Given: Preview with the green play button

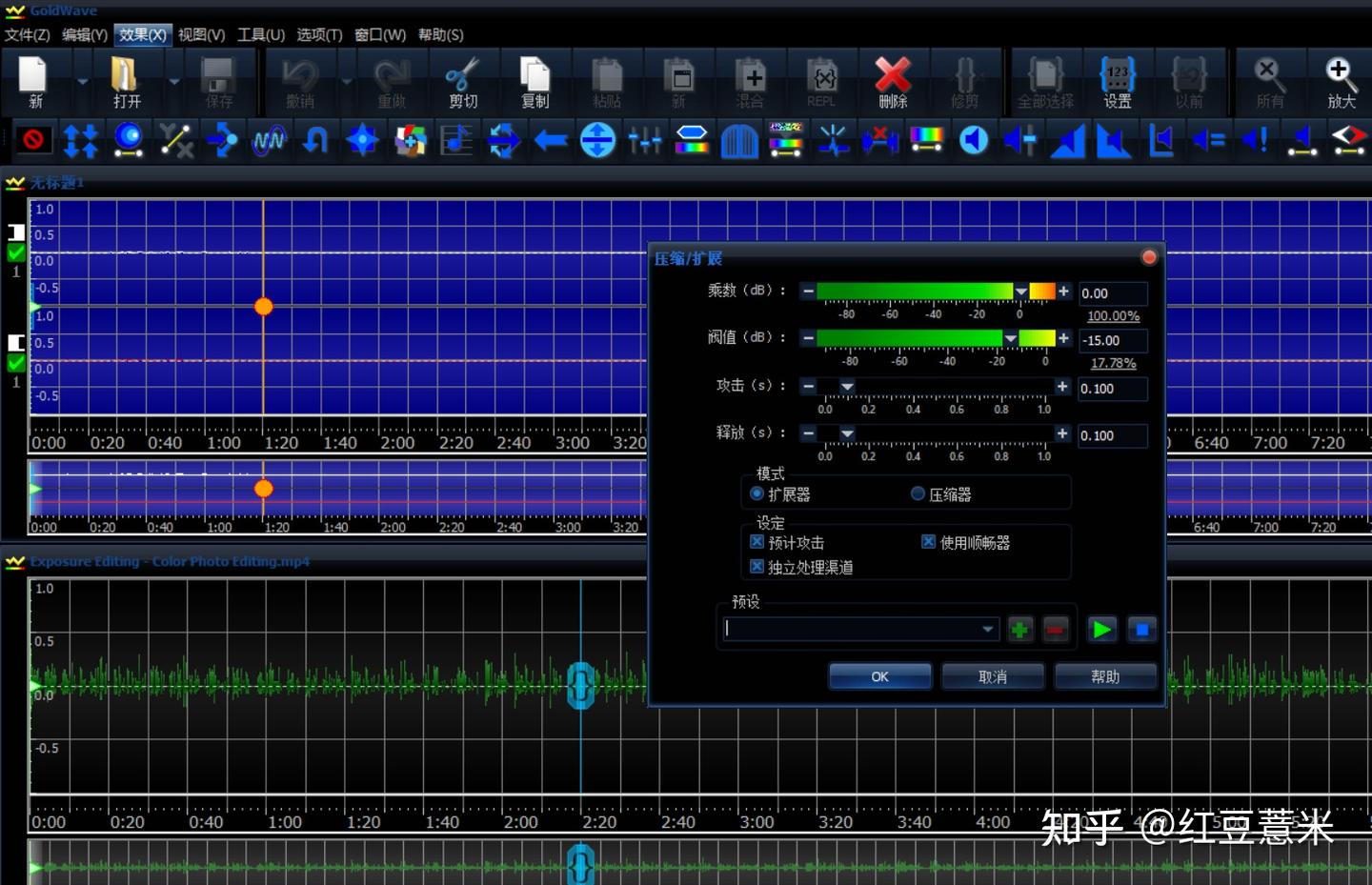Looking at the screenshot, I should click(x=1101, y=629).
